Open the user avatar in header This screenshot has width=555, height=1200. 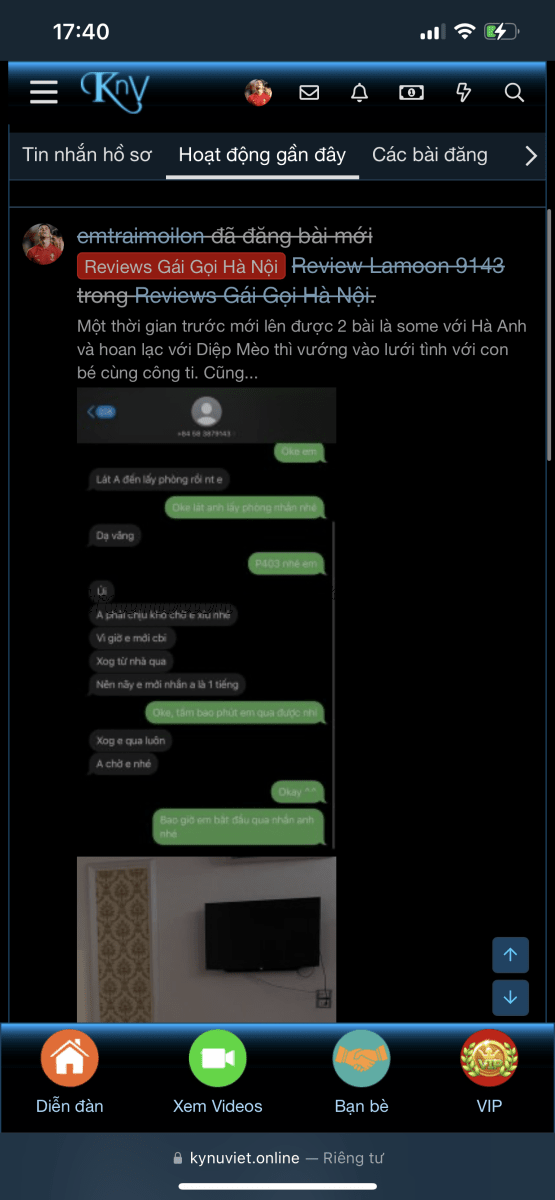[258, 92]
